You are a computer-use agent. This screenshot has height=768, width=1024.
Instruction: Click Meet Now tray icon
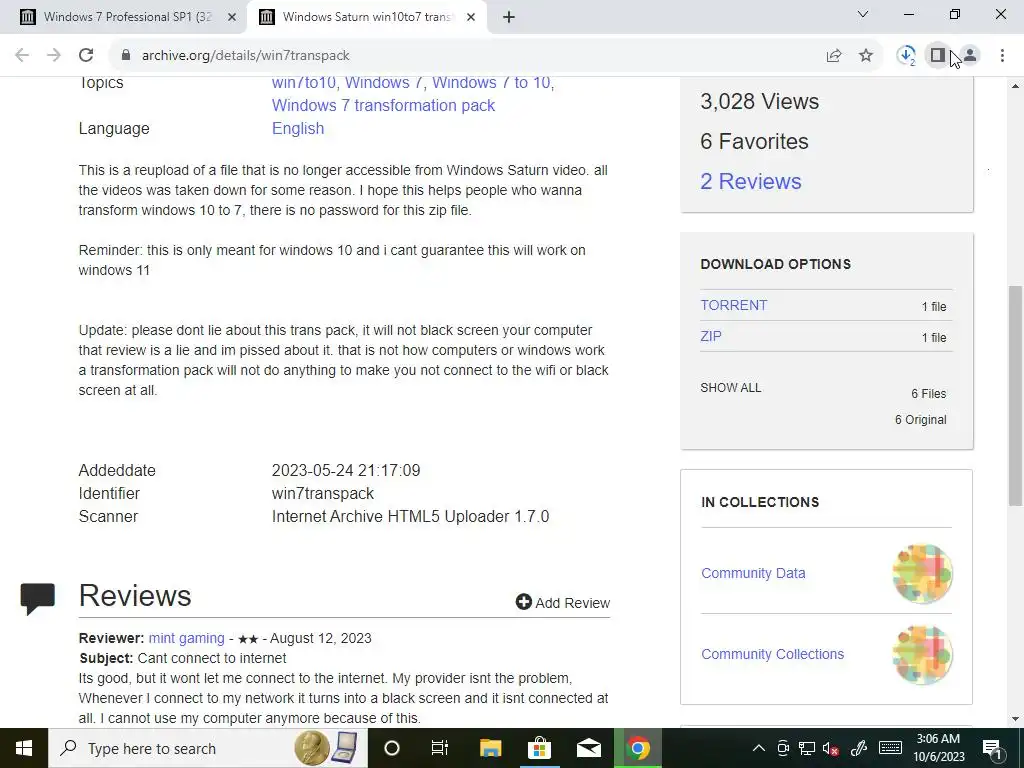coord(783,748)
